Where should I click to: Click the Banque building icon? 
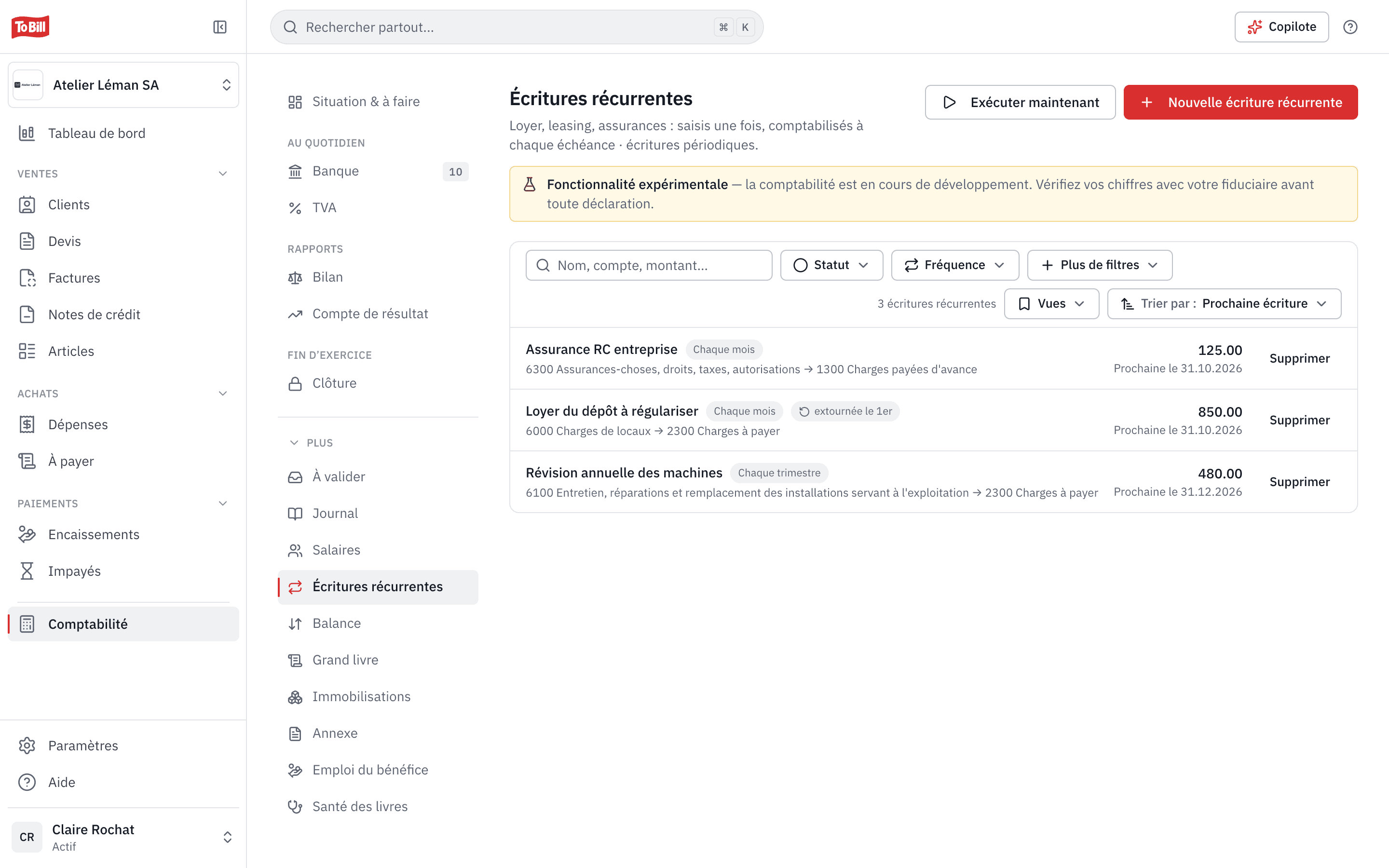295,171
